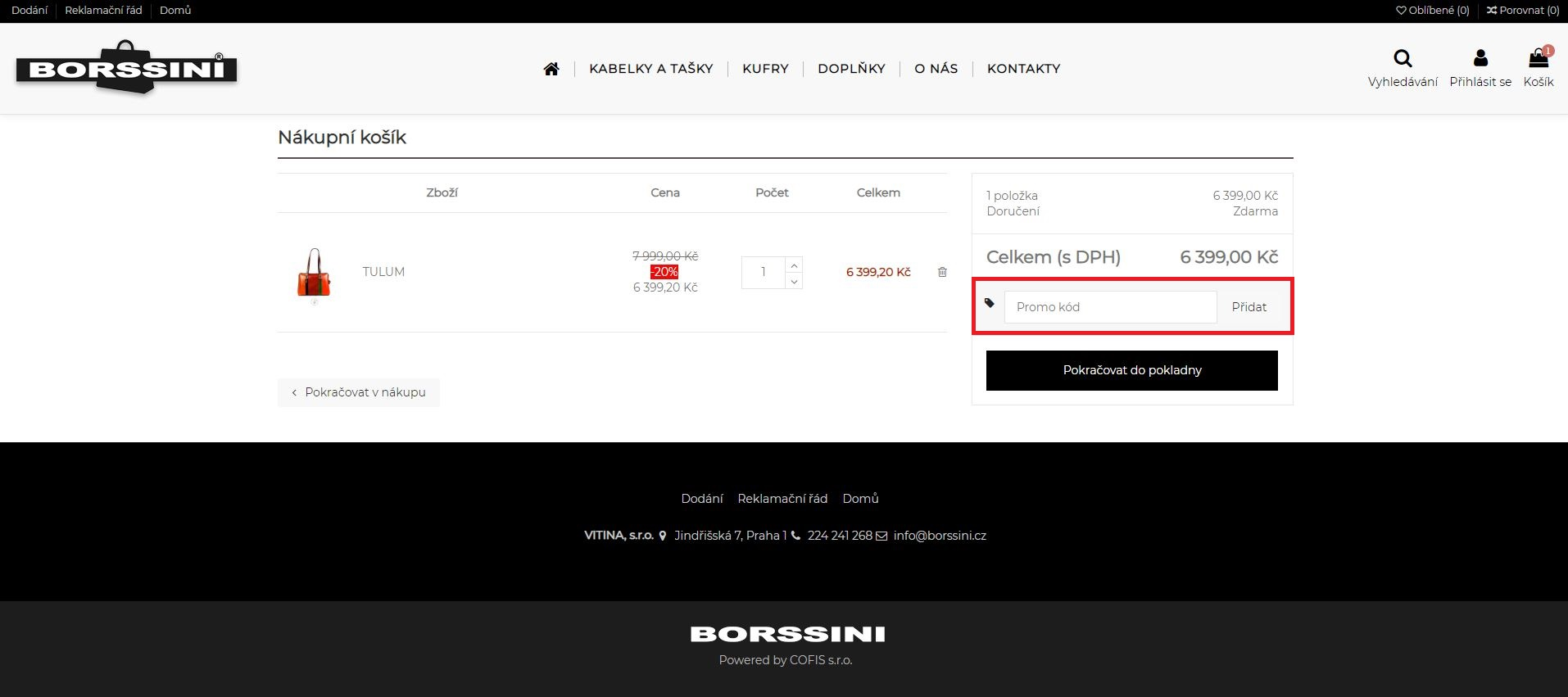
Task: Click the TULUM quantity input field
Action: [764, 273]
